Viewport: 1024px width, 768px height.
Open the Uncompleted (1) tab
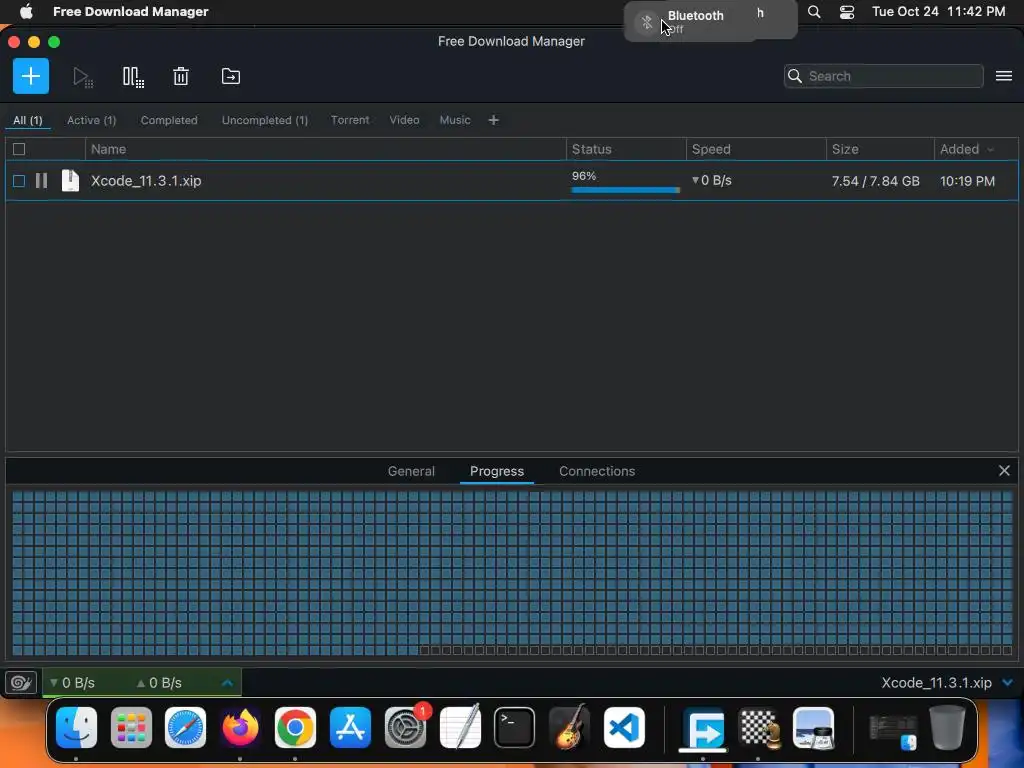pyautogui.click(x=264, y=120)
